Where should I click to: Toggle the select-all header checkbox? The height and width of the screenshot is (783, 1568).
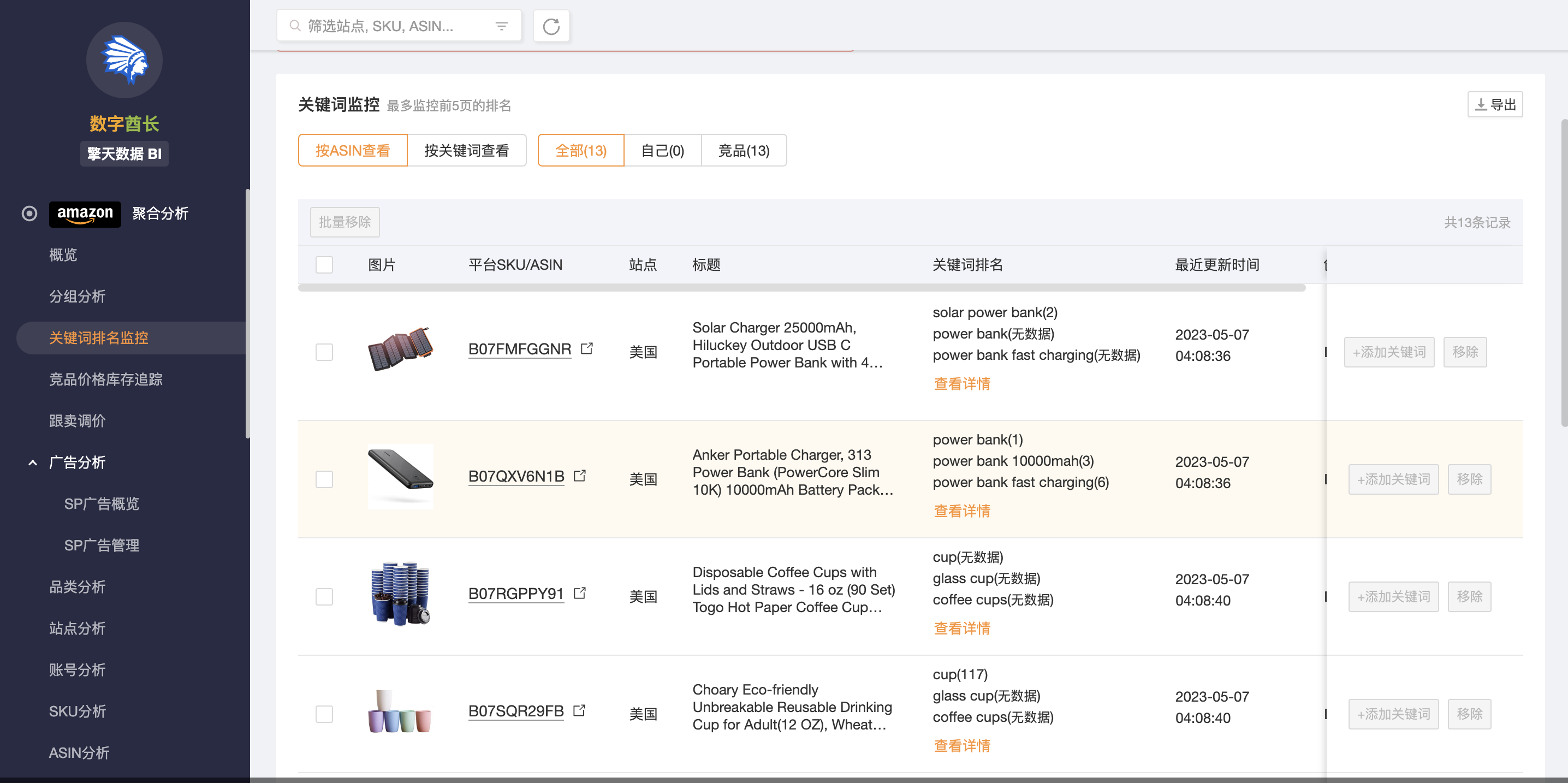click(x=324, y=265)
